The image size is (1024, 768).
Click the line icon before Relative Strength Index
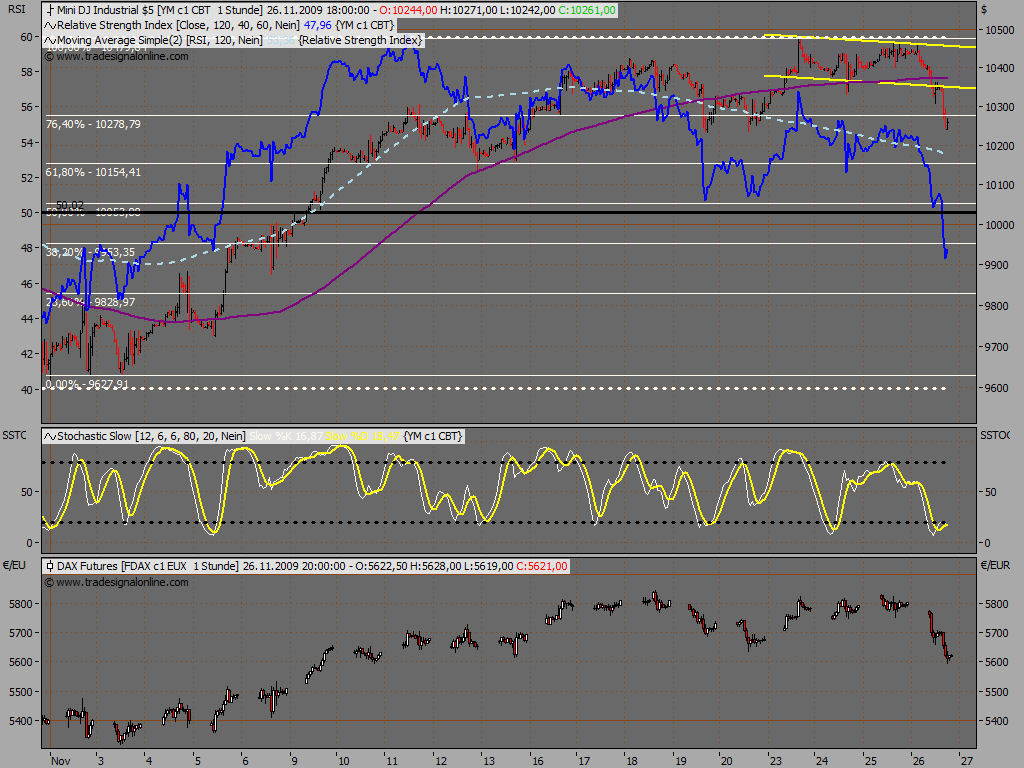pos(50,25)
